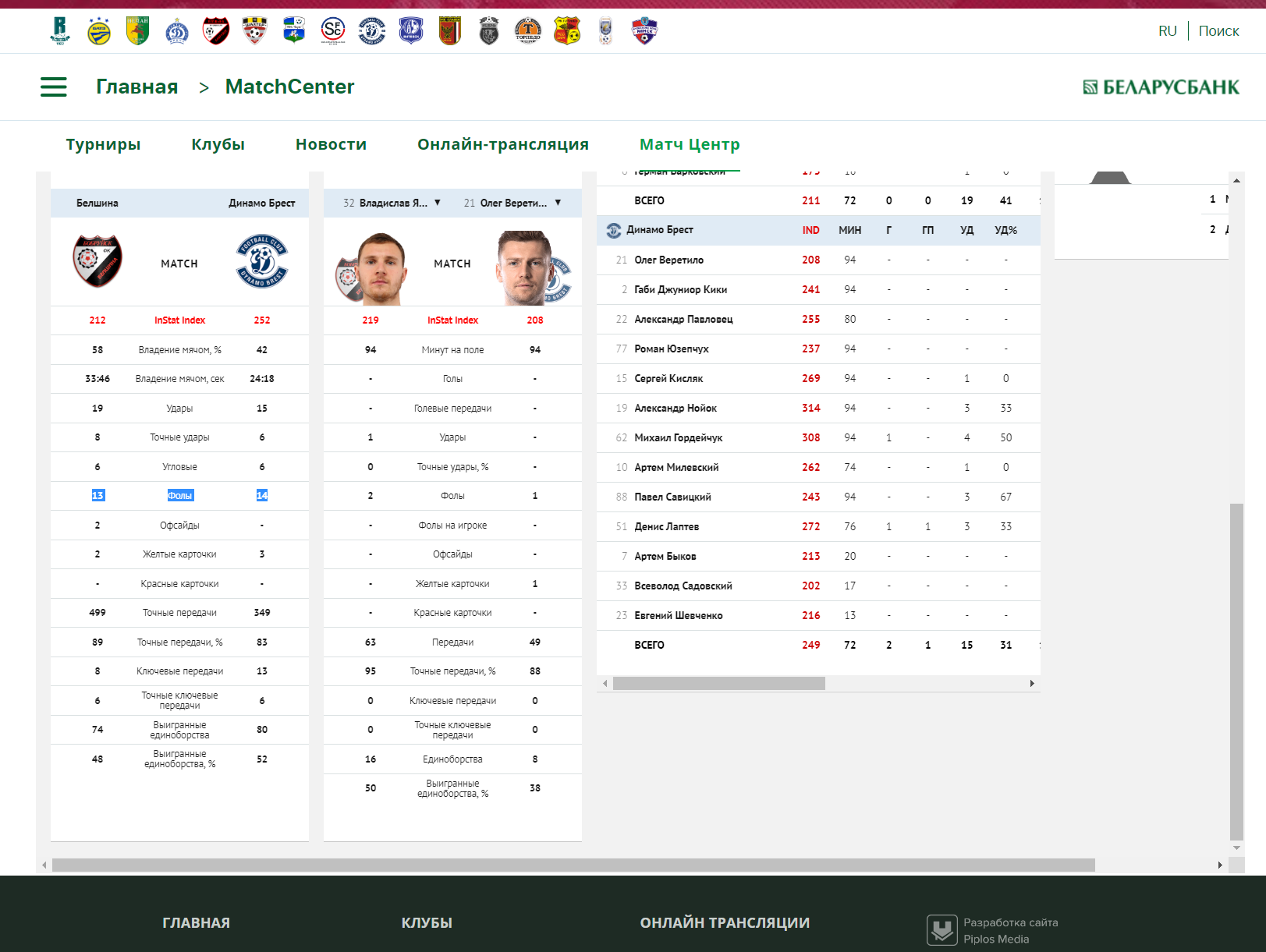This screenshot has width=1266, height=952.
Task: Open player Денис Лаптев in table
Action: [666, 526]
